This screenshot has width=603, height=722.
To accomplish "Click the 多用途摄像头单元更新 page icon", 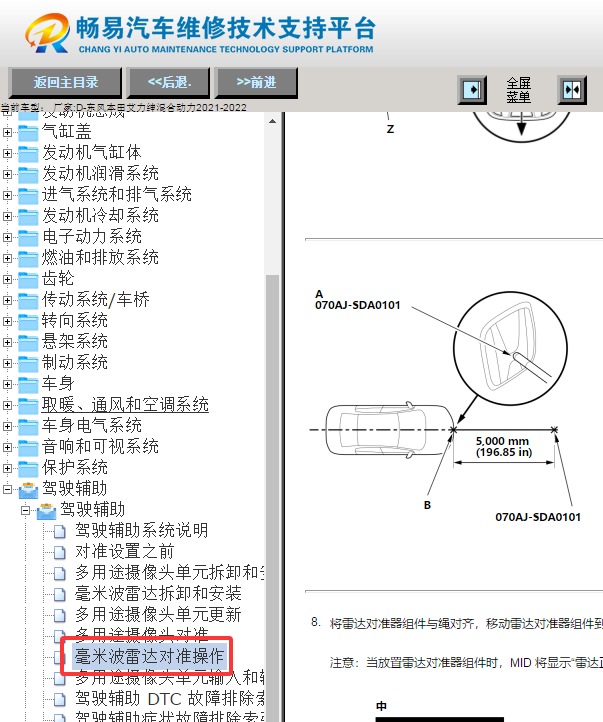I will click(x=60, y=615).
